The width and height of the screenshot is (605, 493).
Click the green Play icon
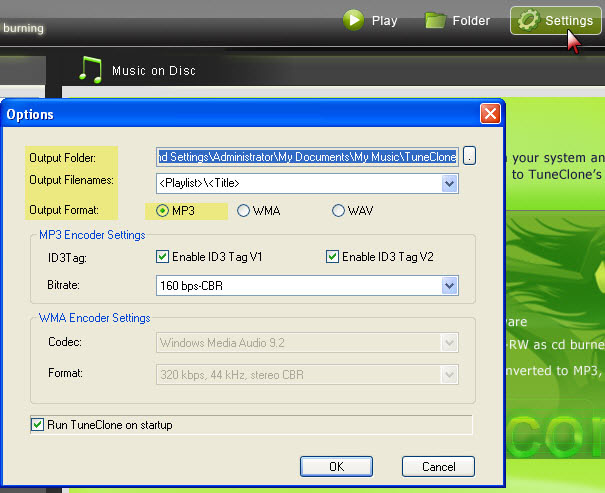coord(353,20)
